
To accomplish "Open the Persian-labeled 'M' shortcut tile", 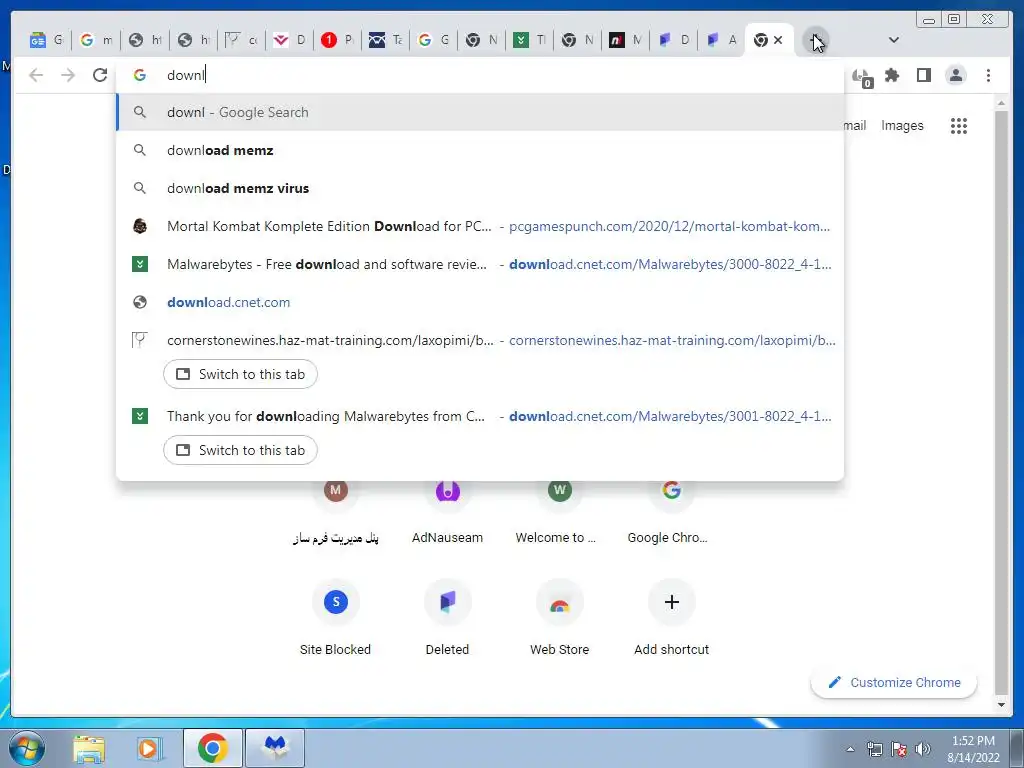I will point(335,513).
